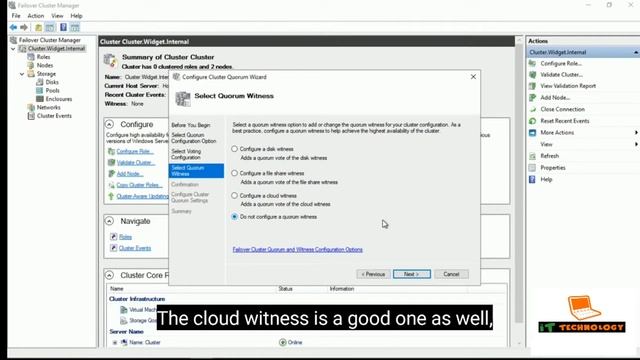Click the Roles icon in console tree
This screenshot has height=360, width=640.
pyautogui.click(x=31, y=57)
